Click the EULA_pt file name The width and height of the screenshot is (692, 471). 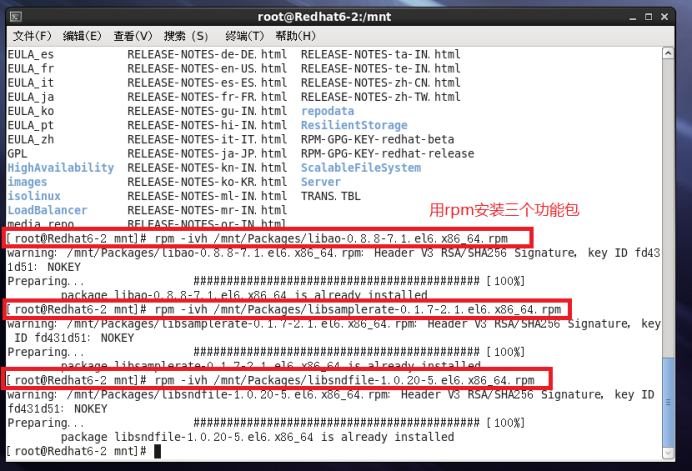click(x=31, y=125)
